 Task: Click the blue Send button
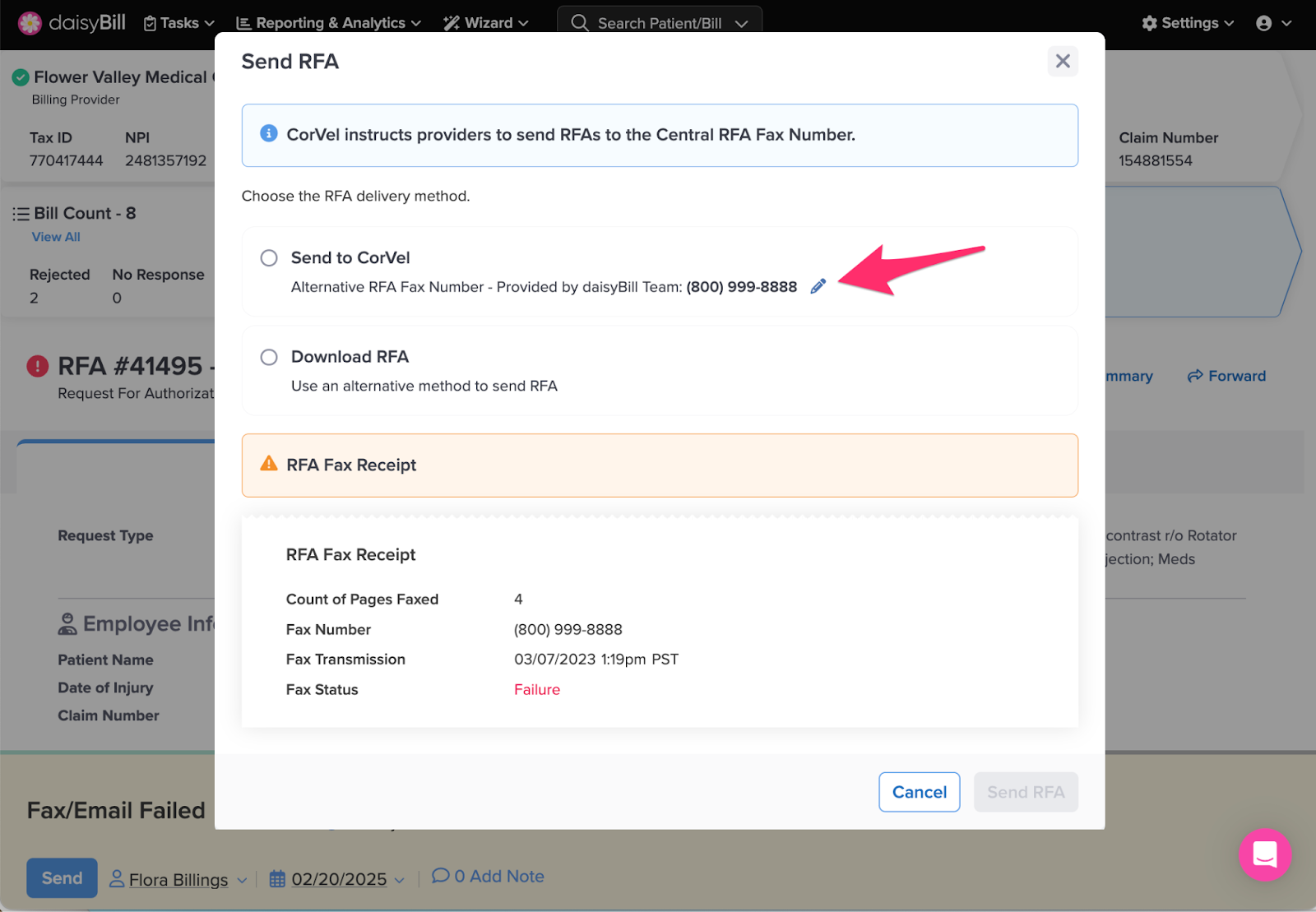[62, 878]
